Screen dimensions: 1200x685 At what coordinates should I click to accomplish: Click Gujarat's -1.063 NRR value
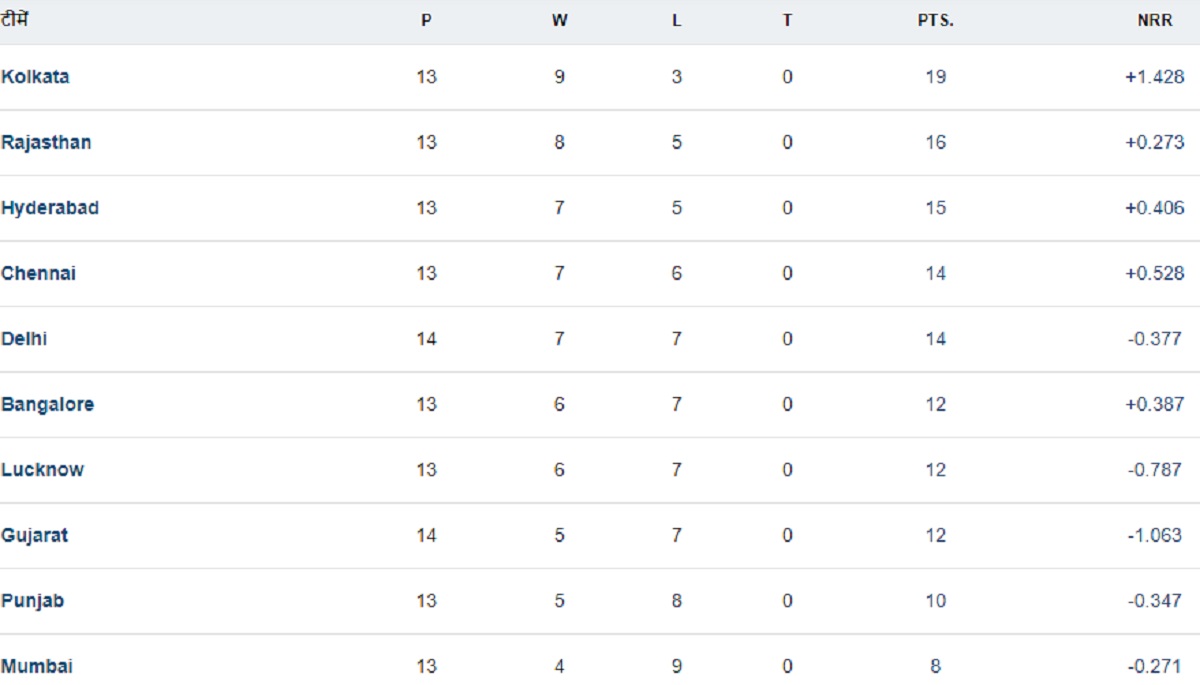pyautogui.click(x=1154, y=535)
